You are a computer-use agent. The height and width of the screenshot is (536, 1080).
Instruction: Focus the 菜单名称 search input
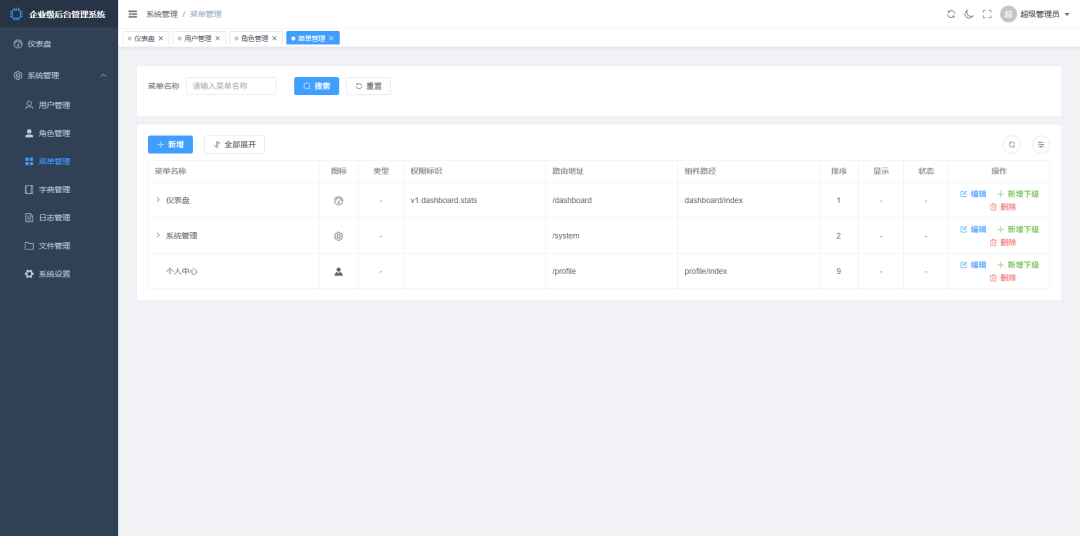coord(231,86)
